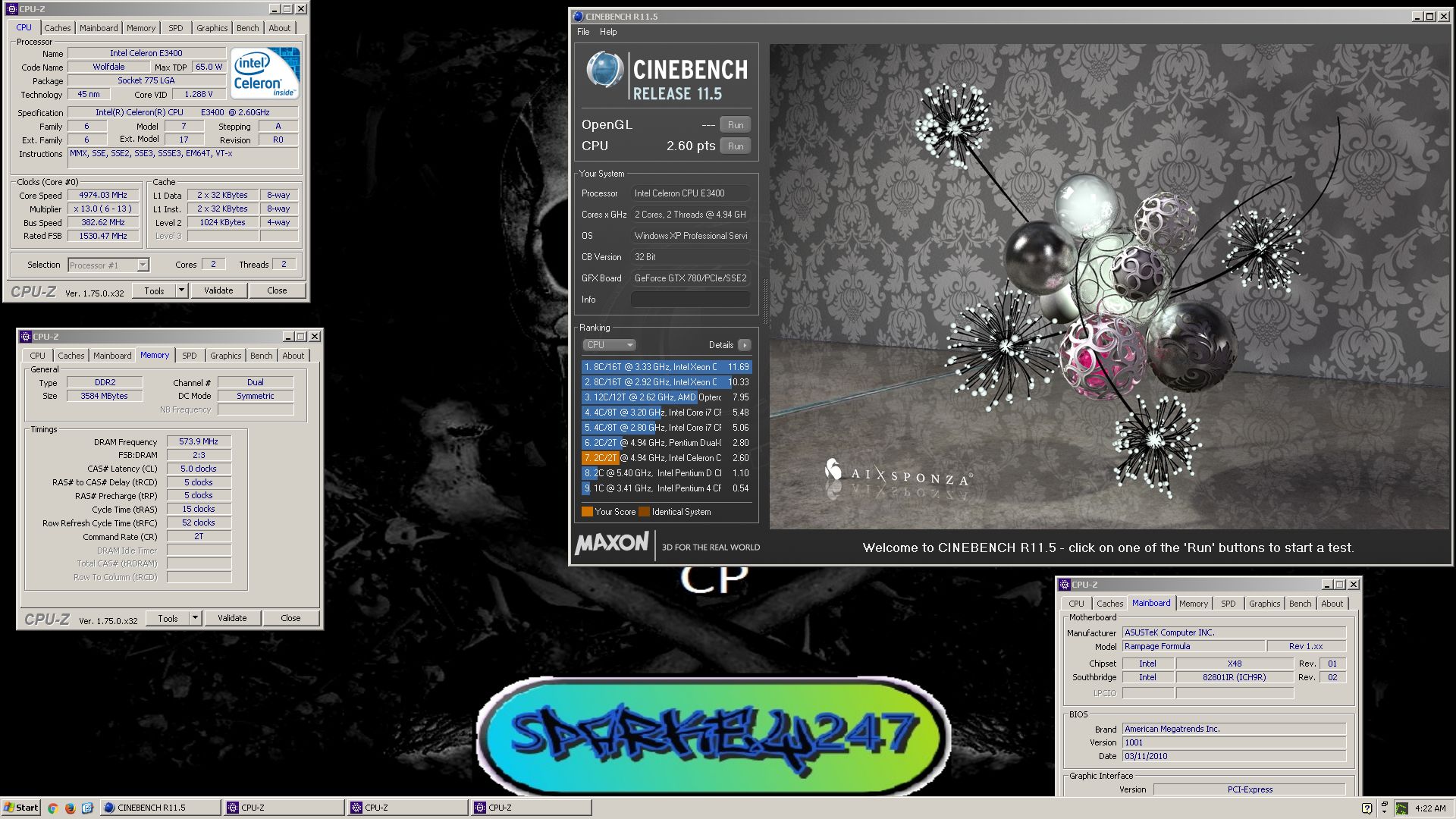Select ranking entry 6, Pentium Dual-Core 2.80
Viewport: 1456px width, 819px height.
coord(666,443)
